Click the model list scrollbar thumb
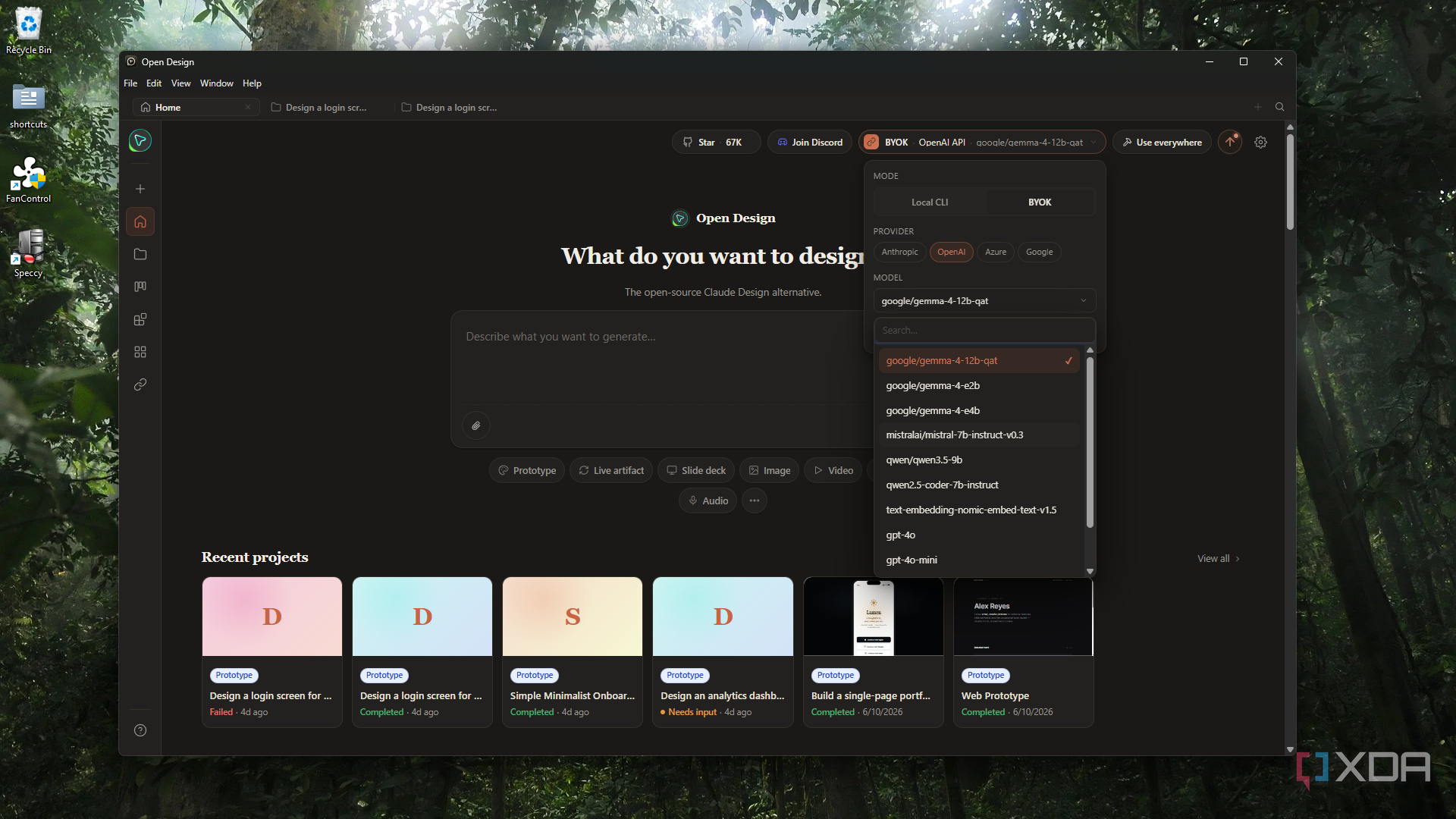This screenshot has height=819, width=1456. coord(1090,442)
